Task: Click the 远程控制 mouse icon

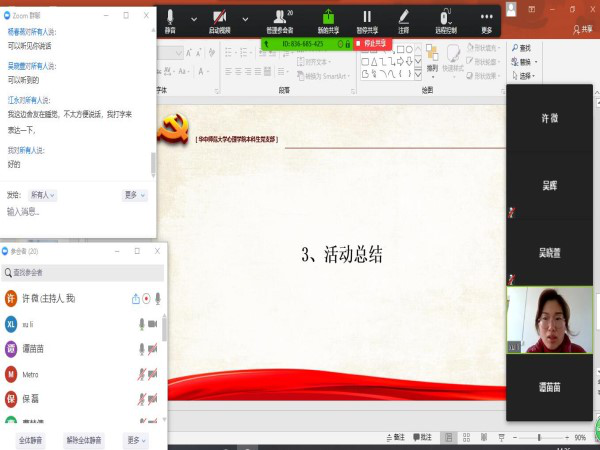Action: (446, 18)
